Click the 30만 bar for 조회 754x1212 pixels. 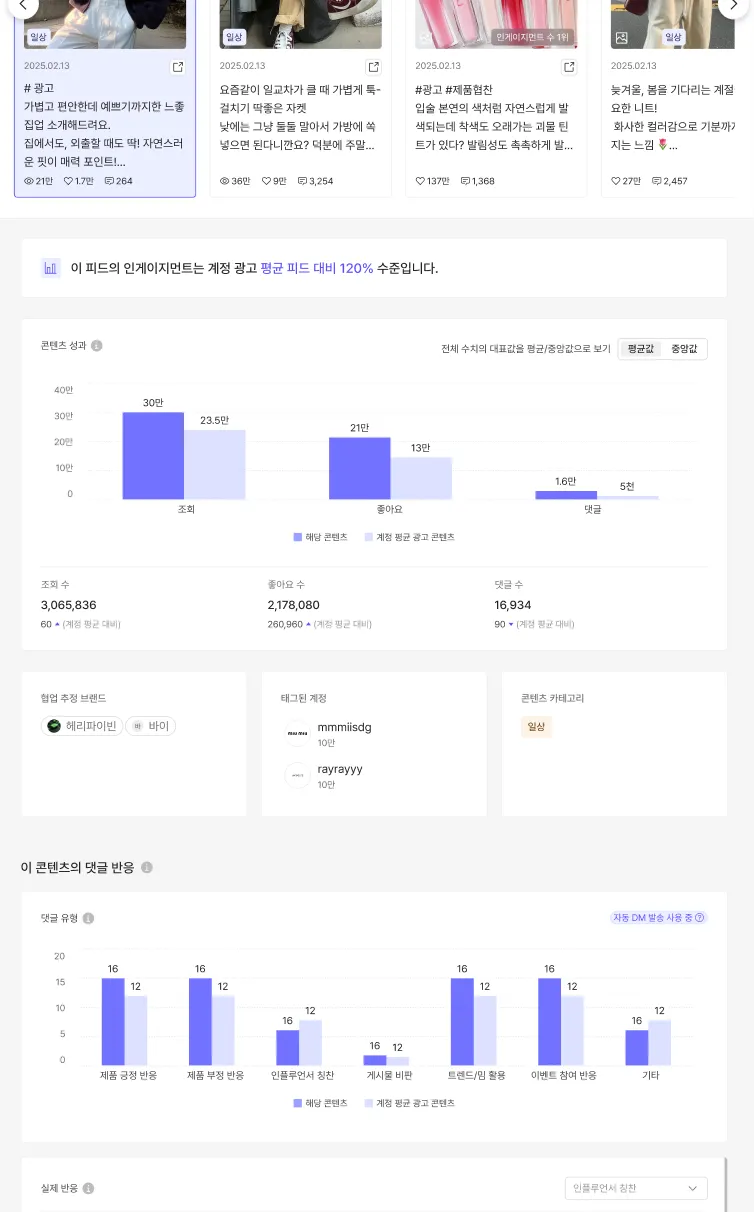(x=153, y=455)
